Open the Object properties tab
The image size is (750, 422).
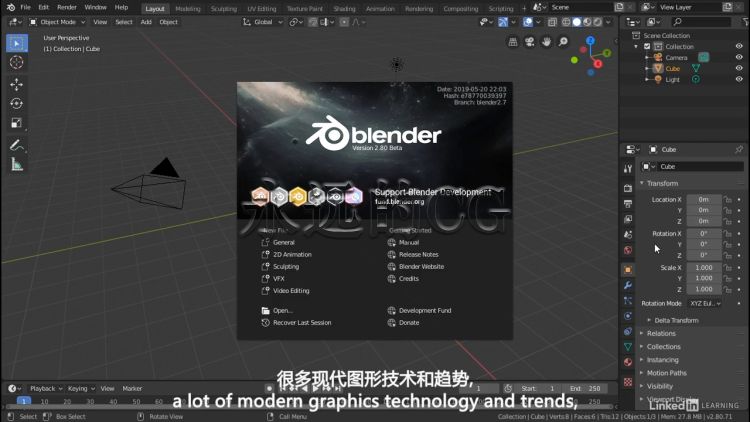click(x=628, y=270)
